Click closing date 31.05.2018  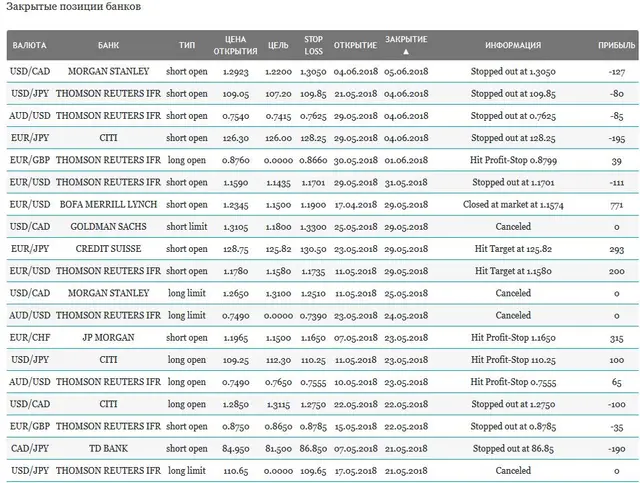406,183
